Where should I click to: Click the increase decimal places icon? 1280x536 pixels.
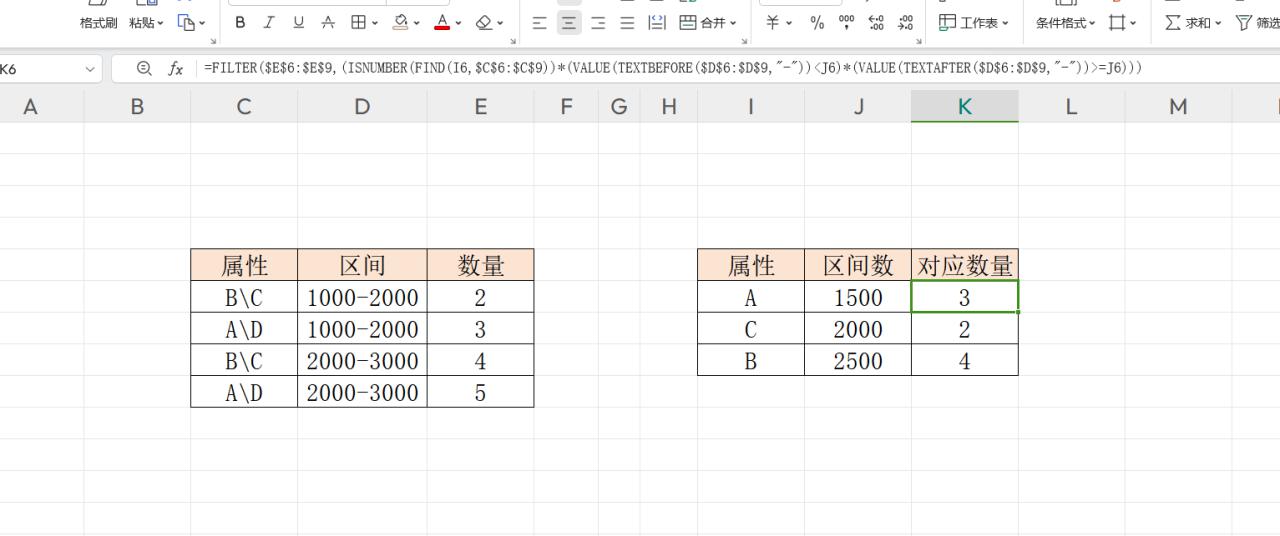tap(877, 22)
